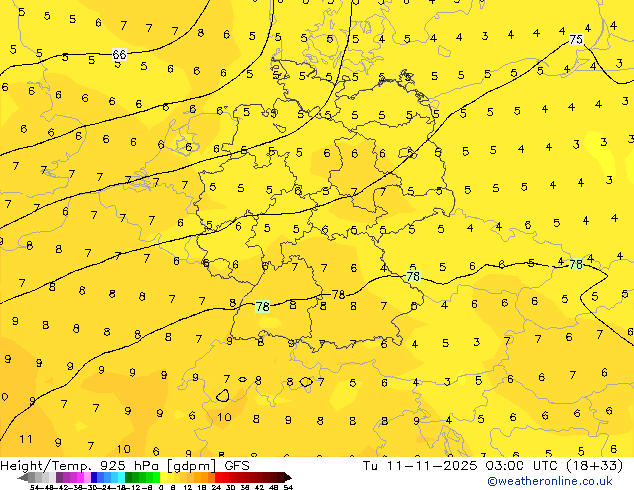The width and height of the screenshot is (634, 490).
Task: Select the temperature value 11 on the map
Action: (26, 439)
